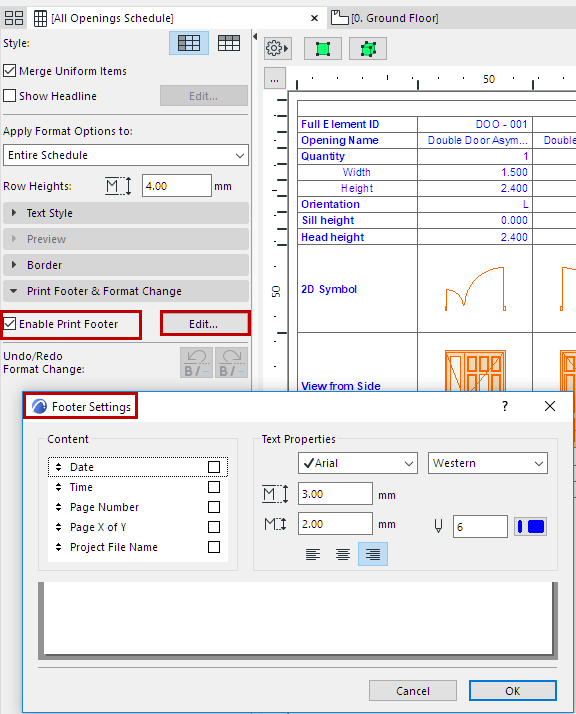Check the Time footer content box

(214, 487)
